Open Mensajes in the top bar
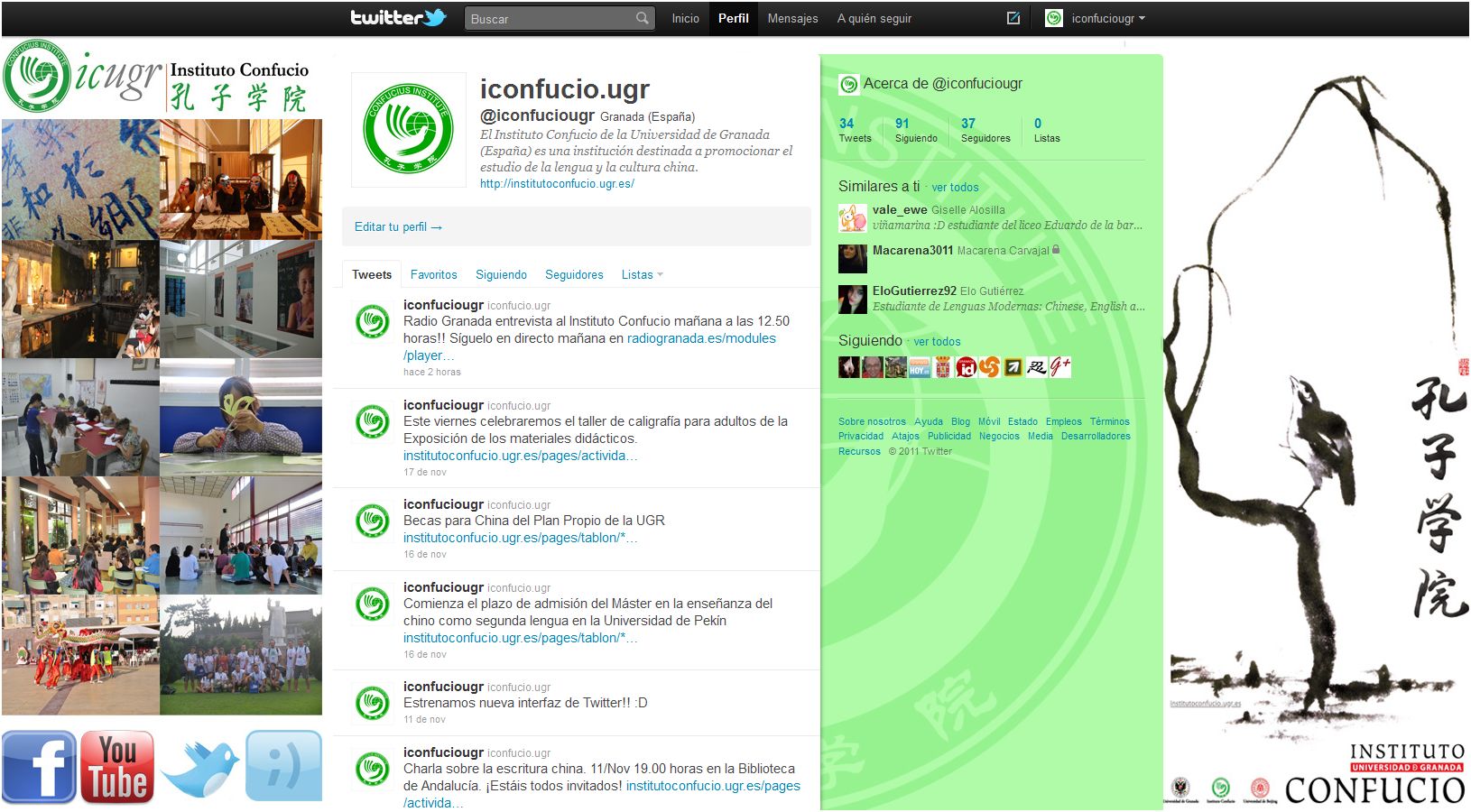 [792, 18]
